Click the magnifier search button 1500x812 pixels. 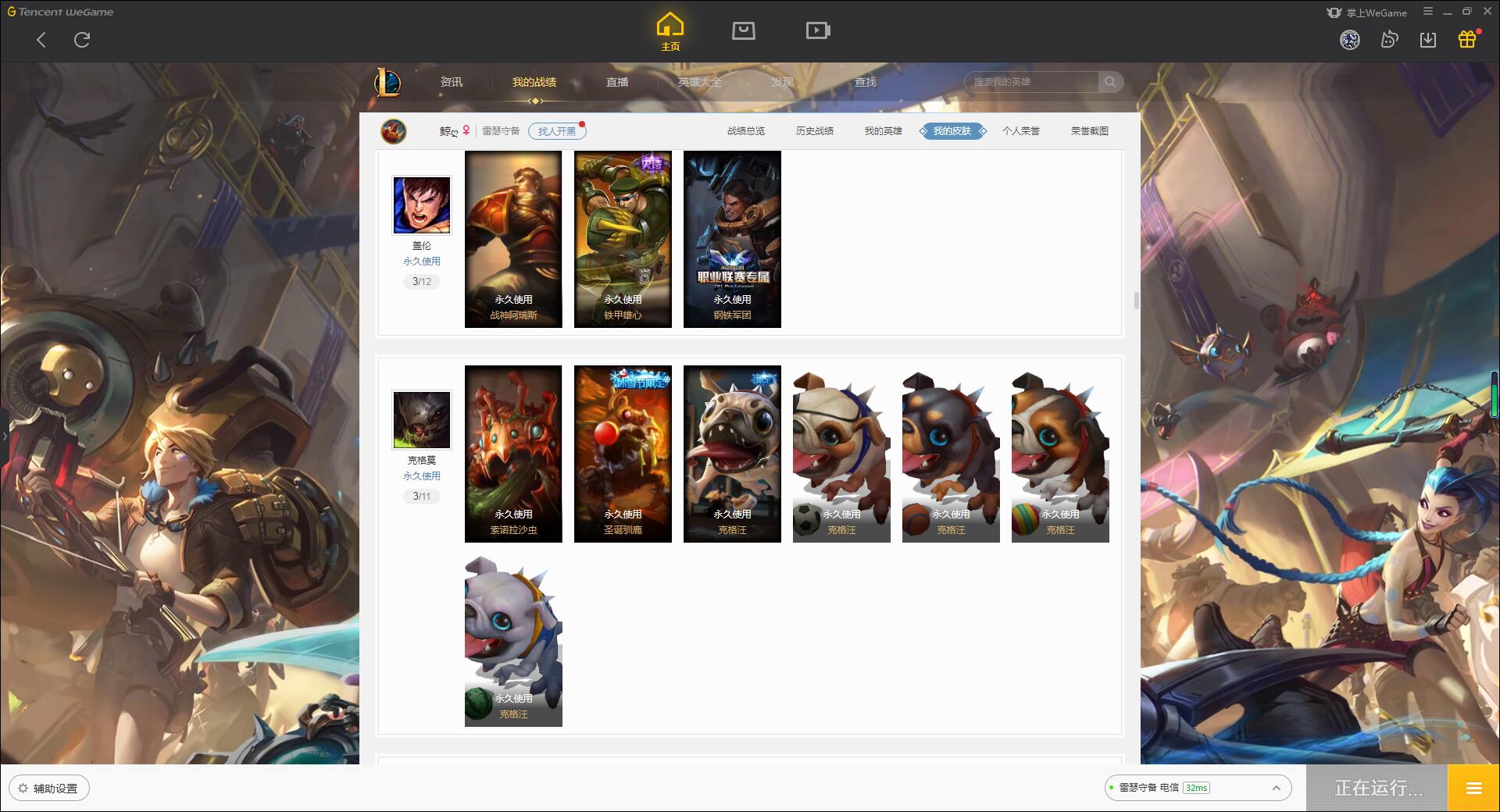pos(1110,82)
